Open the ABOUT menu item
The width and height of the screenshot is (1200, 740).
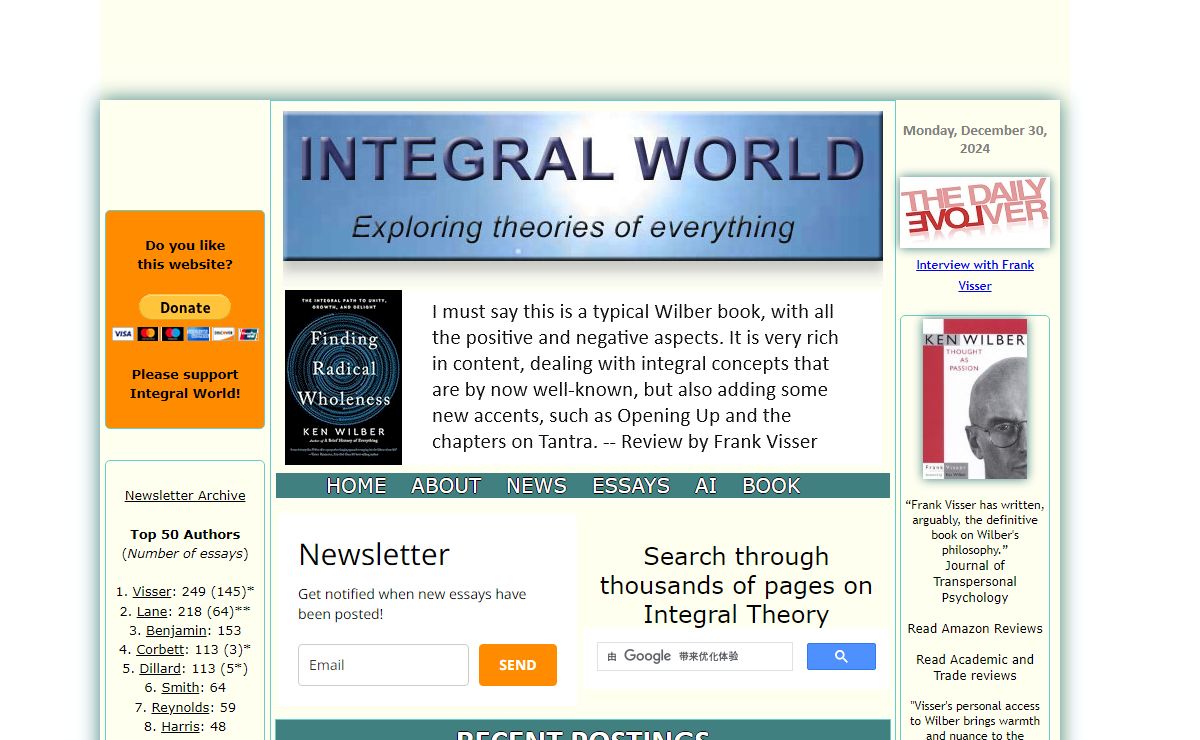coord(446,486)
